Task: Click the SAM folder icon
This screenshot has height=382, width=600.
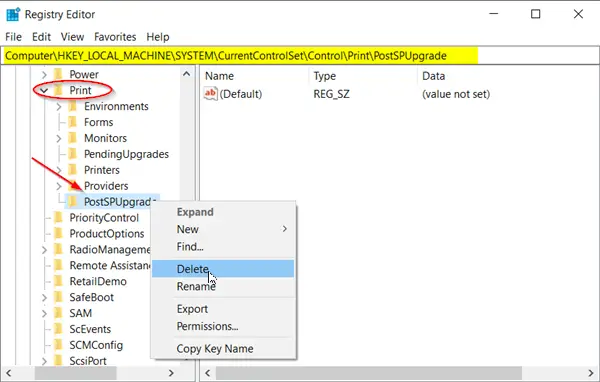Action: pyautogui.click(x=58, y=313)
